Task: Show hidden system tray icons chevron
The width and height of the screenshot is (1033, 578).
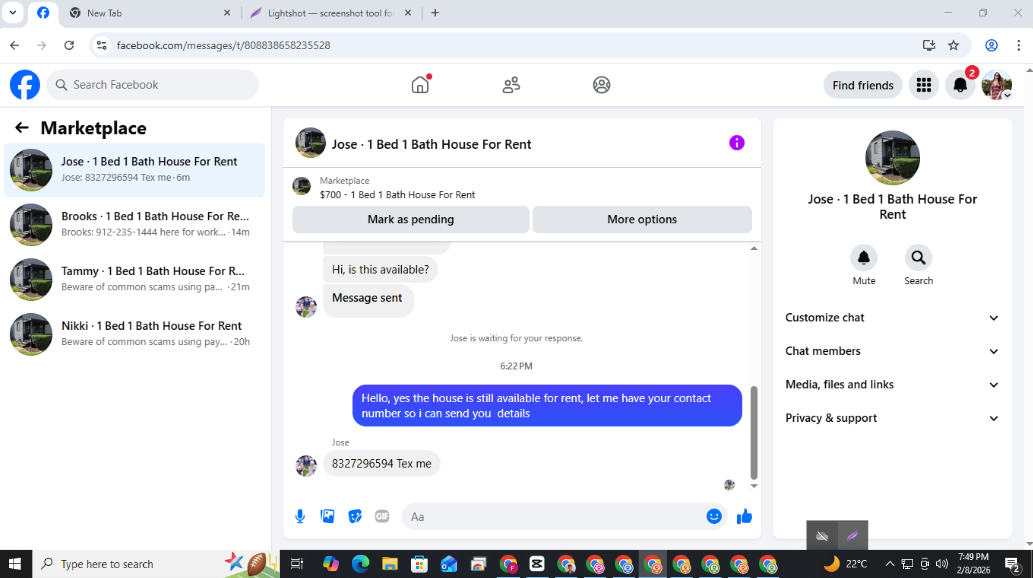Action: [889, 564]
